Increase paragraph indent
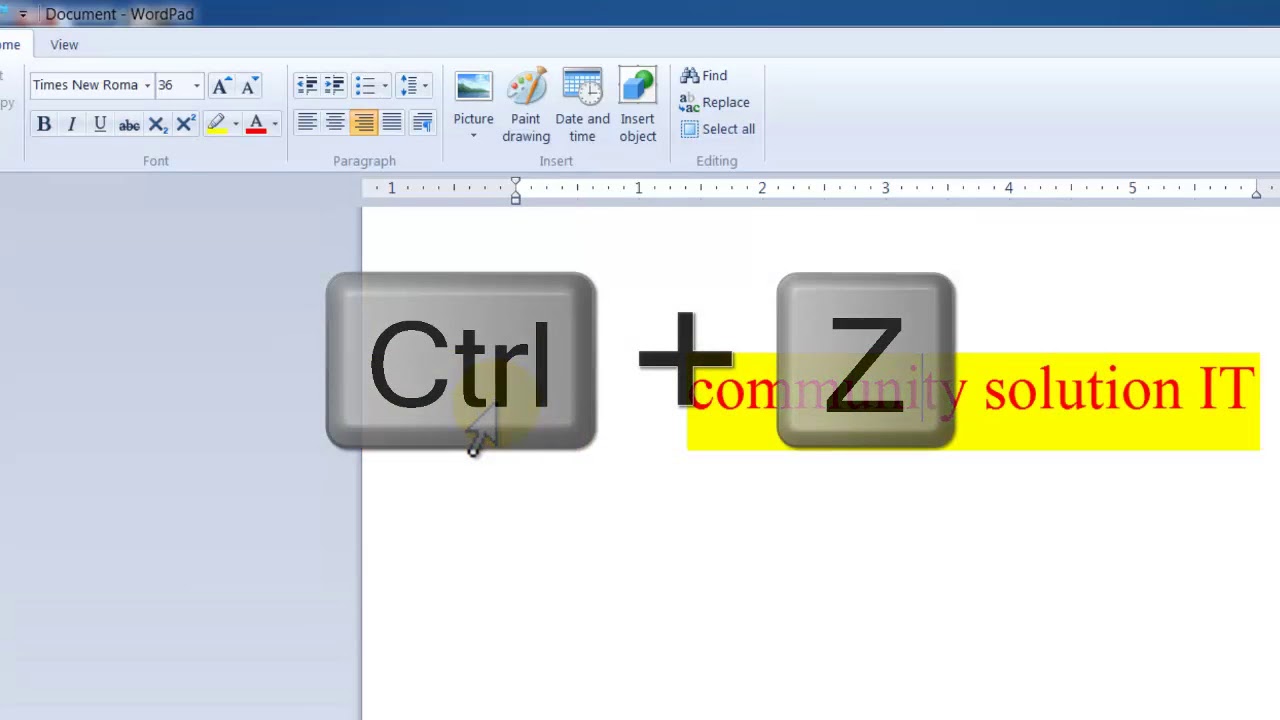This screenshot has width=1280, height=720. [335, 85]
